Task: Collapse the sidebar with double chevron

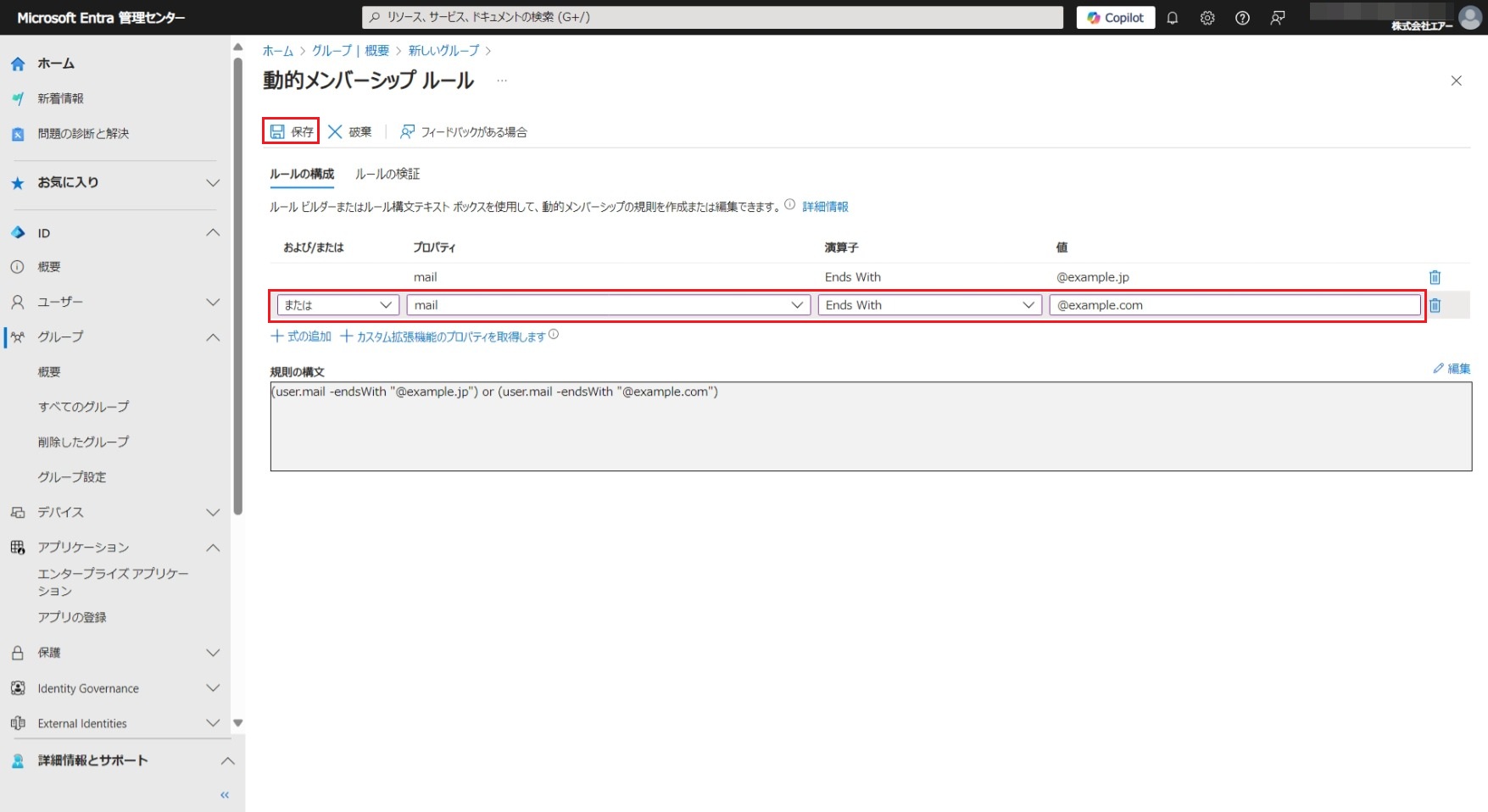Action: (225, 795)
